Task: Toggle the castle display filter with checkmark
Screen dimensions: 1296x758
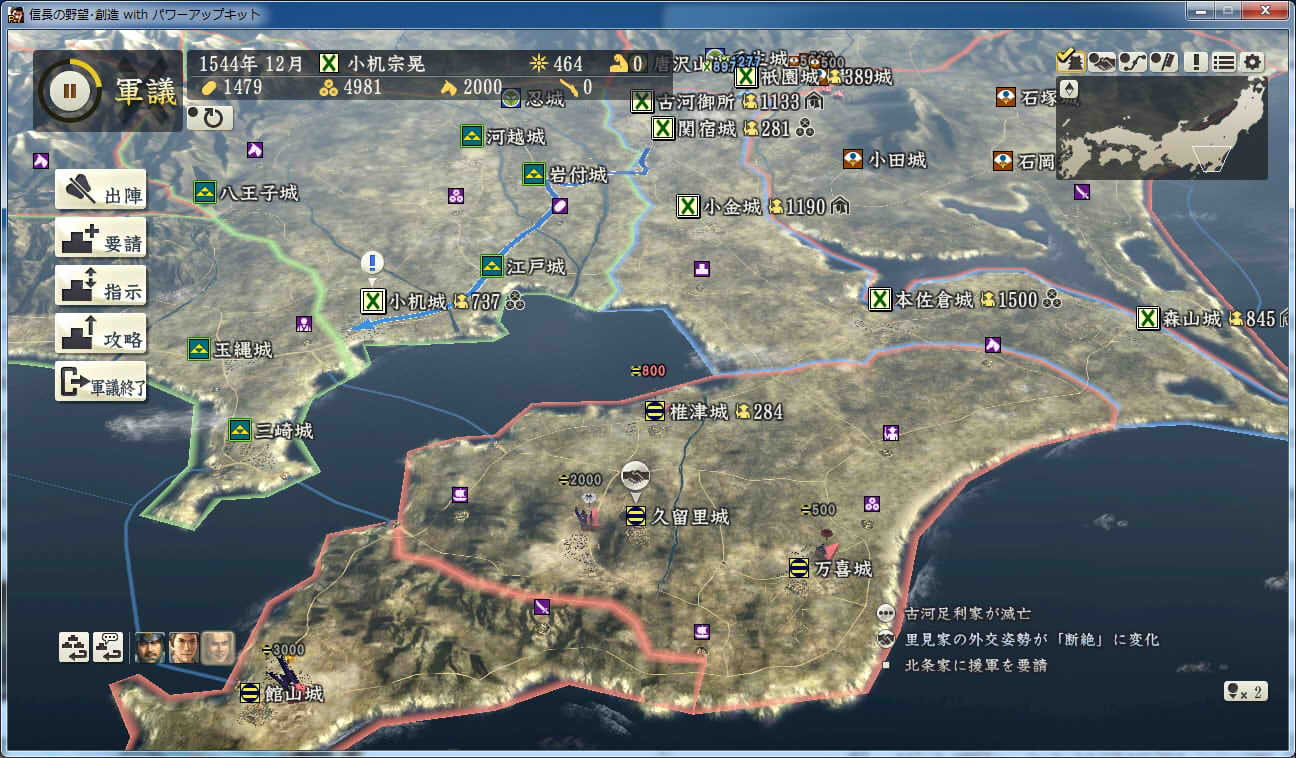Action: pyautogui.click(x=1070, y=62)
